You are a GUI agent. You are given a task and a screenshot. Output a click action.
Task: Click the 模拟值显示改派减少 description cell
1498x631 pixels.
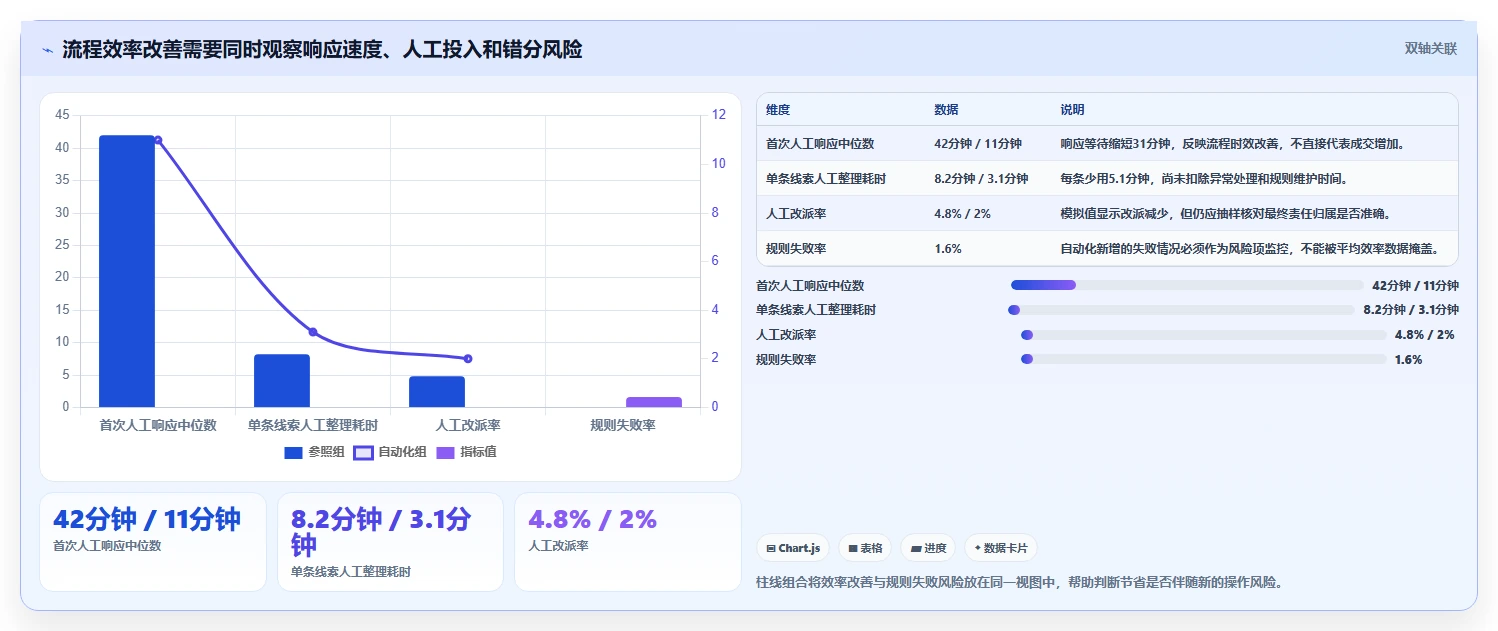1226,214
